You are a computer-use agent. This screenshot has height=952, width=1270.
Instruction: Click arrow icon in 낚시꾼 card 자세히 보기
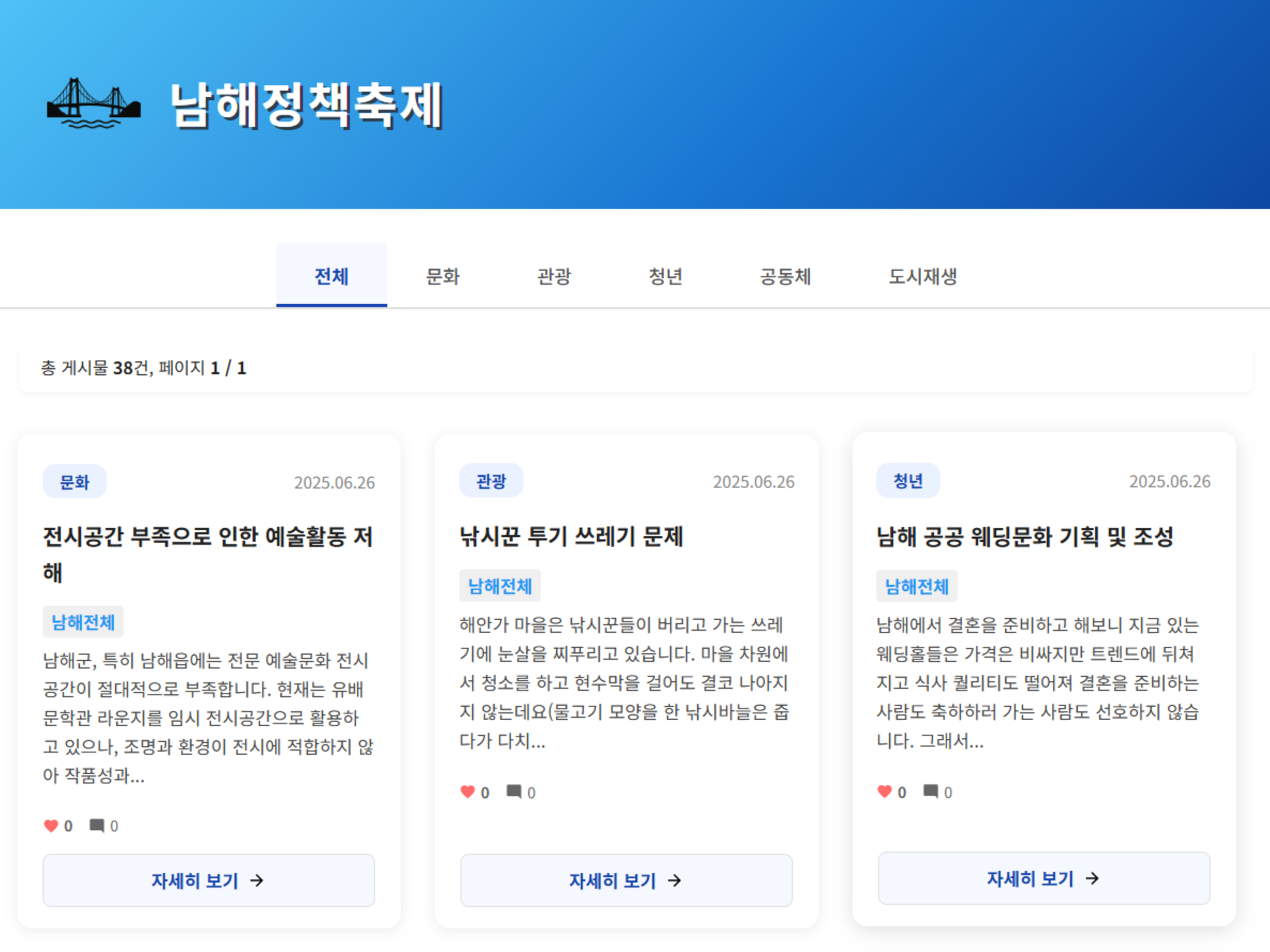pos(675,880)
